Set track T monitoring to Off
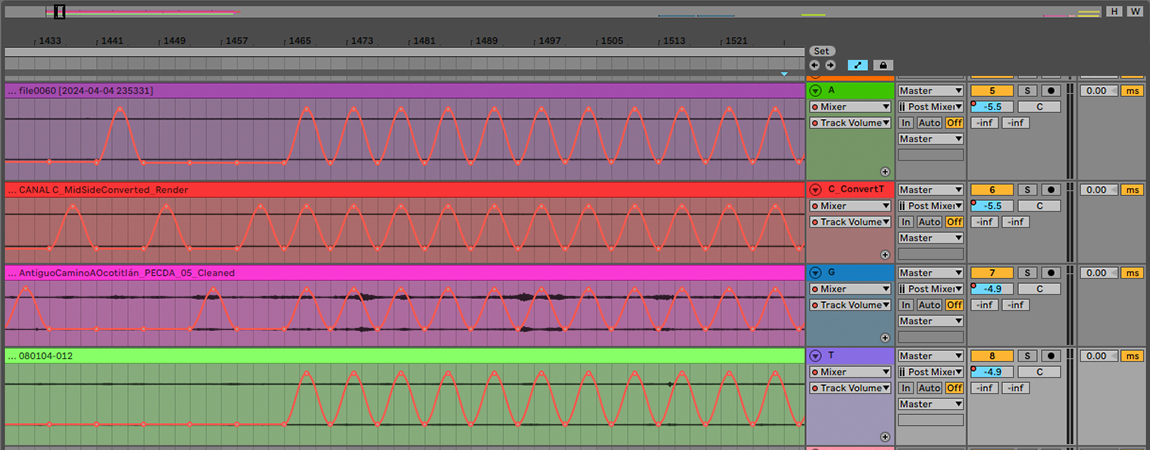Viewport: 1150px width, 450px height. pos(953,388)
